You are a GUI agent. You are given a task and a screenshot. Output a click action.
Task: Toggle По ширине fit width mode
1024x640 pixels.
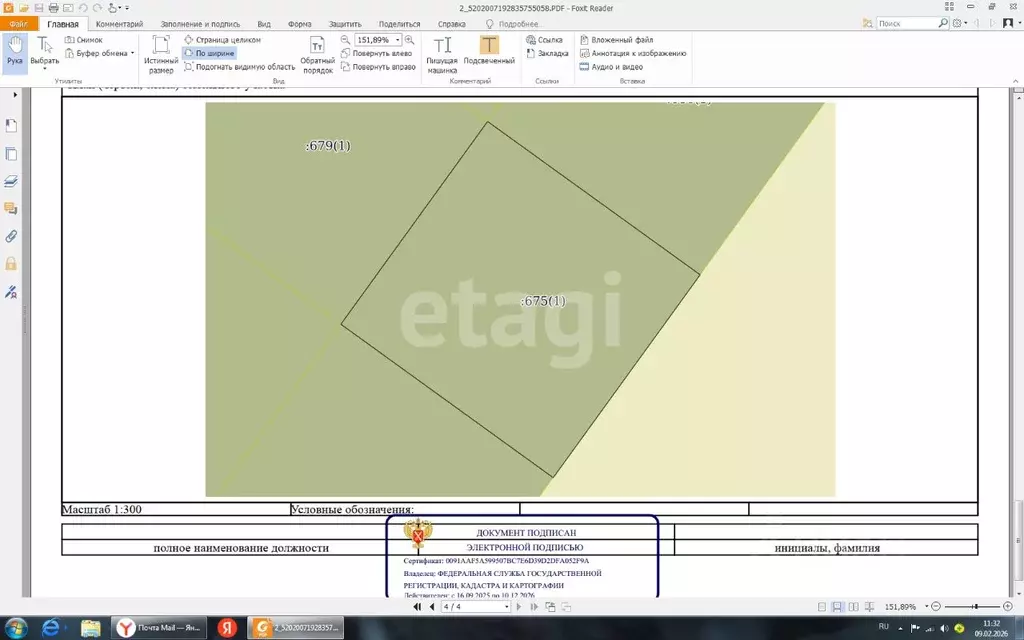coord(213,53)
